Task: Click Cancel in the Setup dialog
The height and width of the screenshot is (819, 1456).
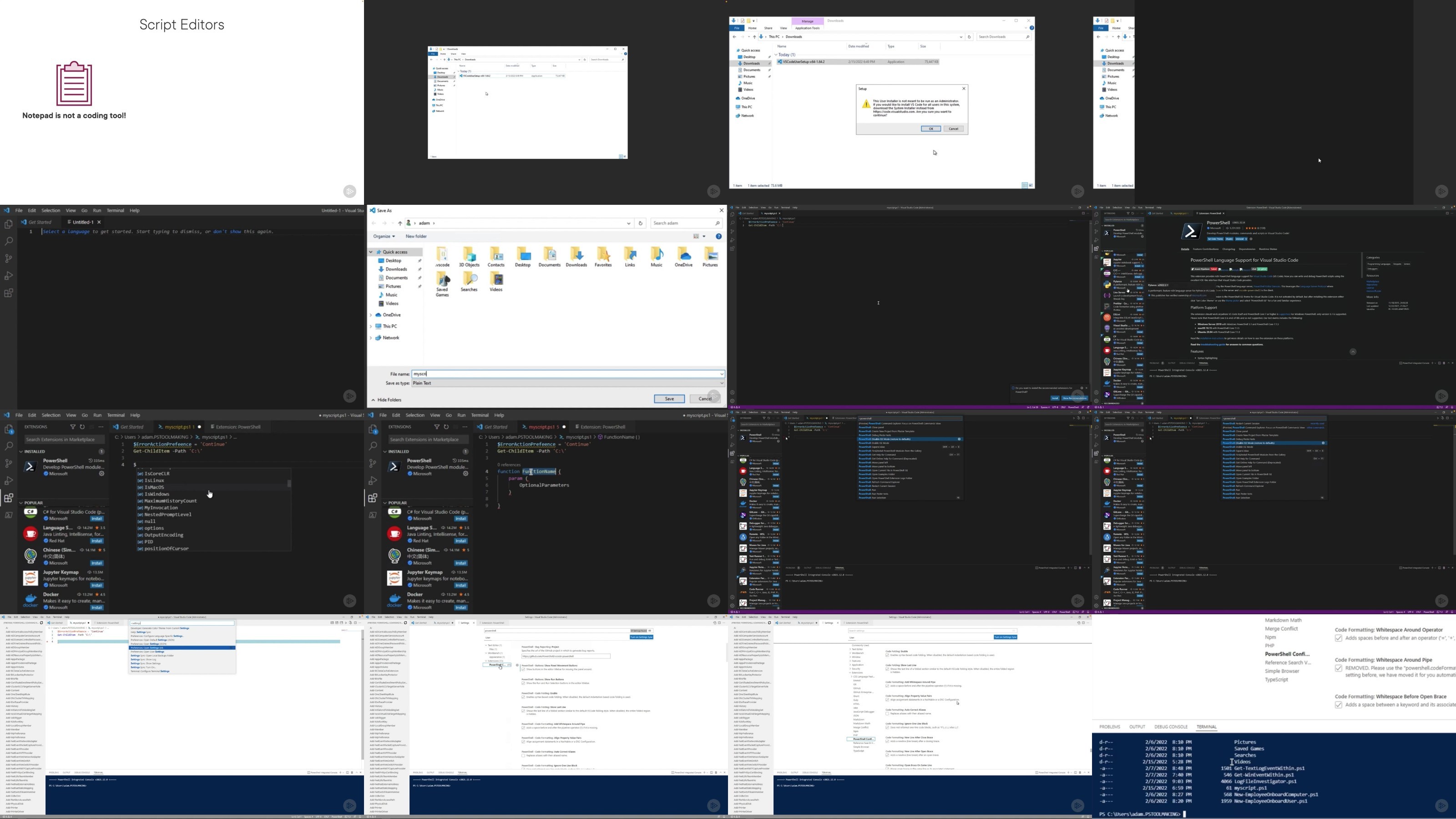Action: [954, 128]
